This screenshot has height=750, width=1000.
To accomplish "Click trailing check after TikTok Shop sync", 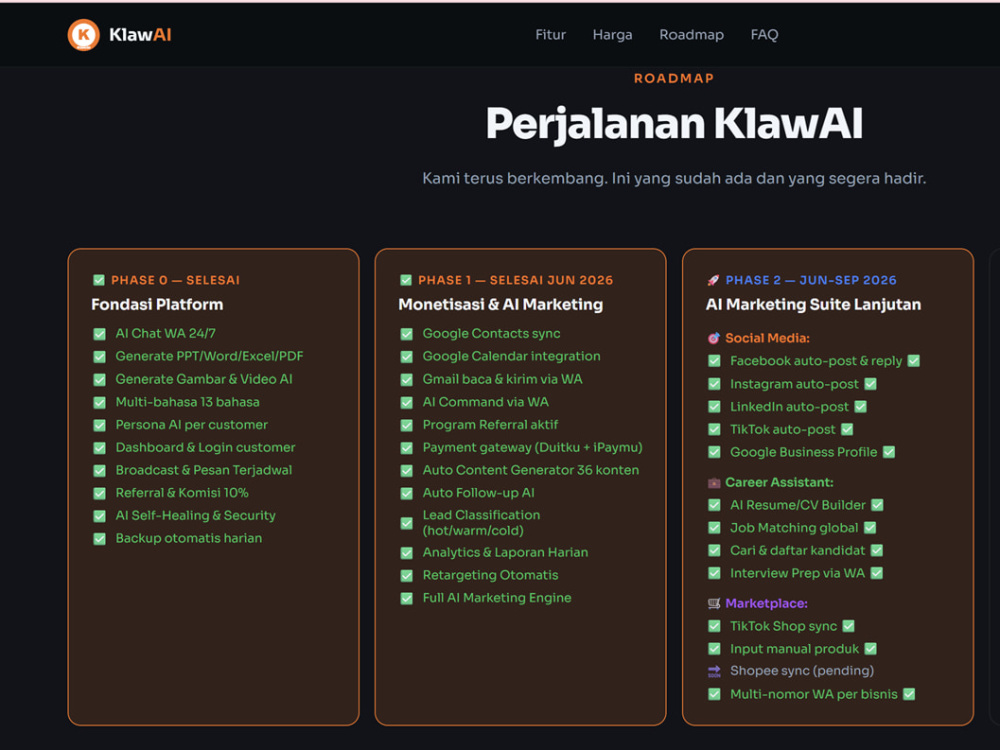I will coord(848,626).
